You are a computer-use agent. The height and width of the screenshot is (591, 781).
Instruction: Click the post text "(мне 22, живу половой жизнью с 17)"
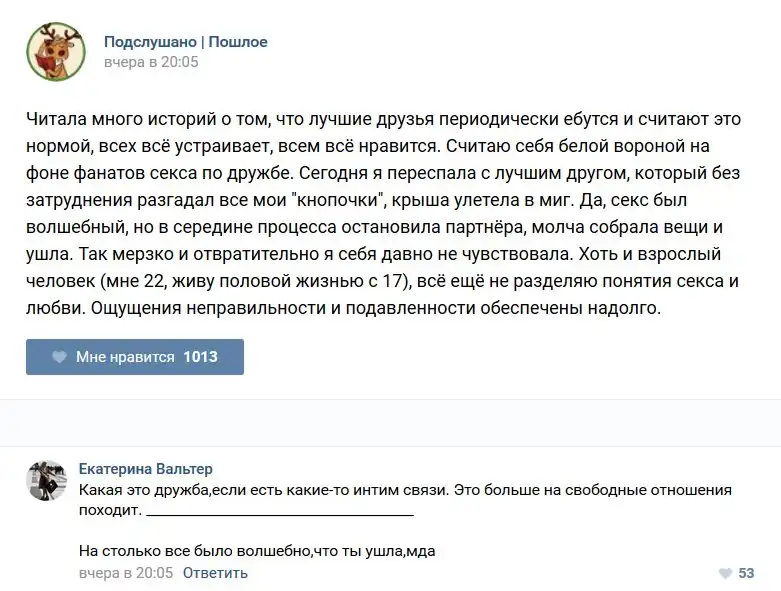point(250,282)
